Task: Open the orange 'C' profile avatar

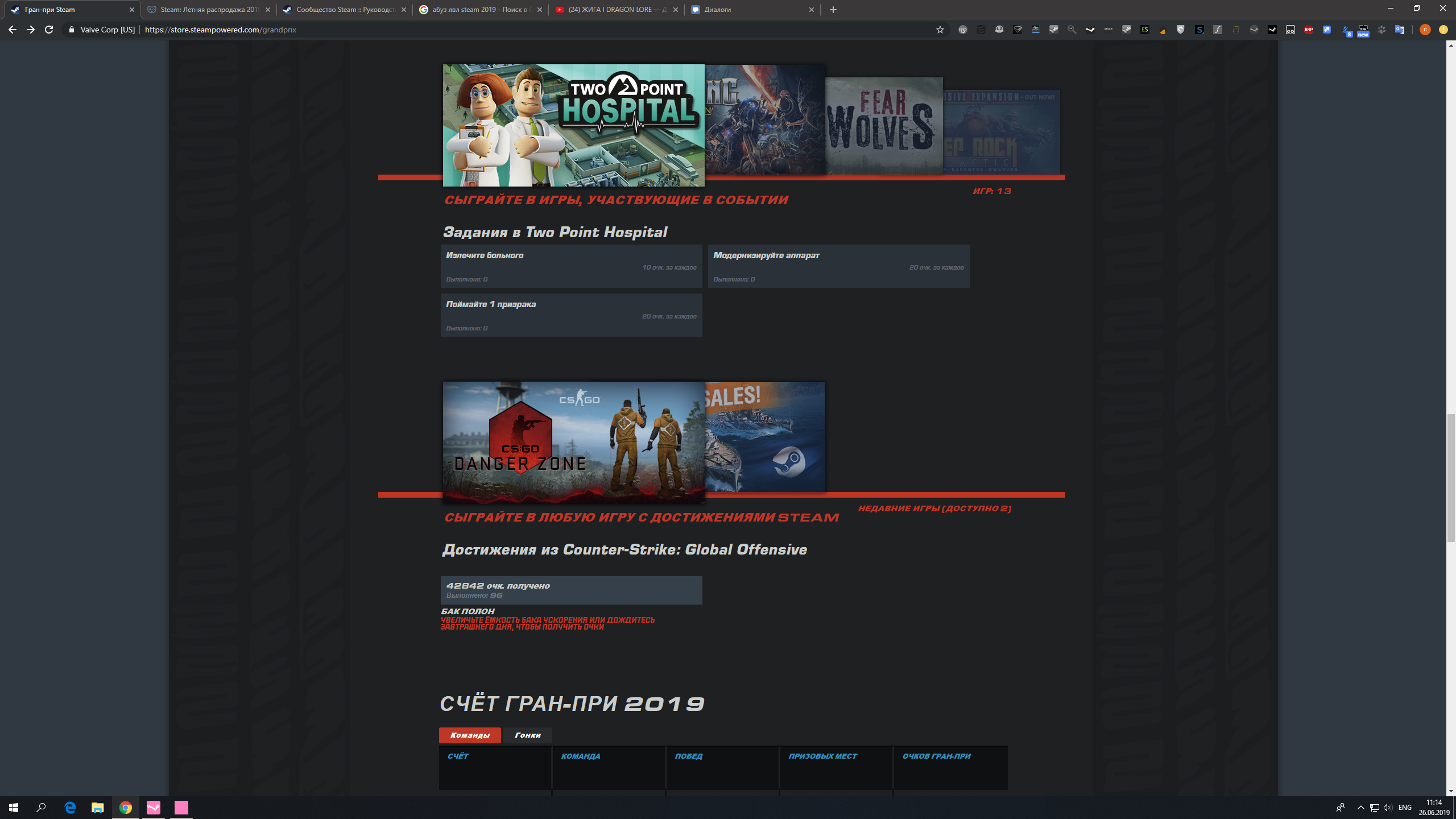Action: (1425, 30)
